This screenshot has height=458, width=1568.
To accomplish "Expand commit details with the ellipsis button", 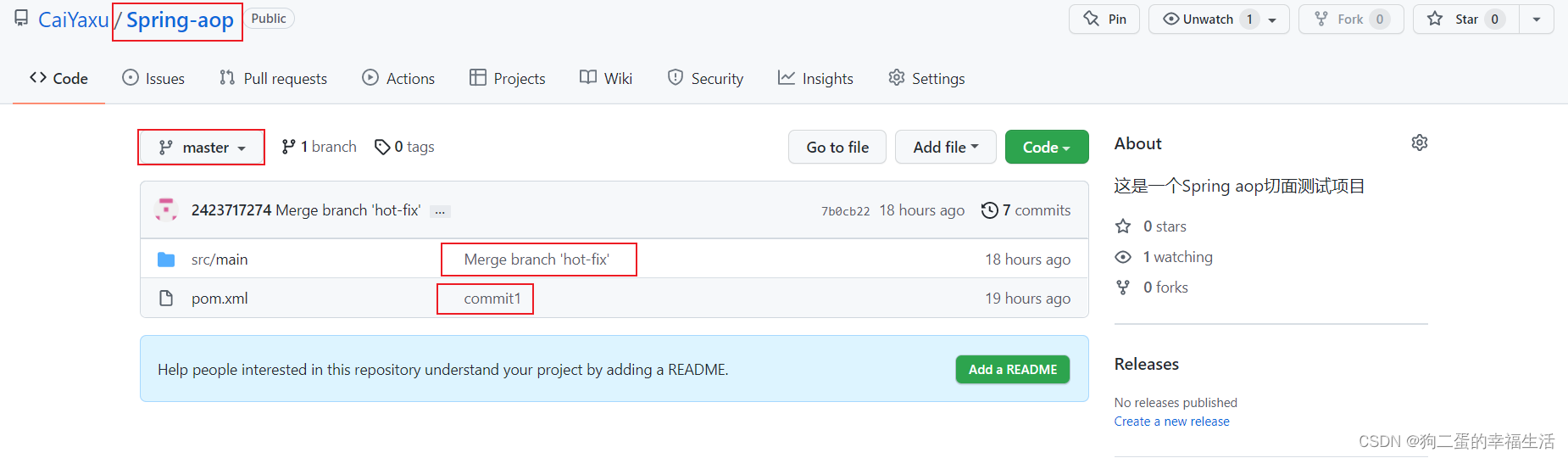I will [440, 211].
